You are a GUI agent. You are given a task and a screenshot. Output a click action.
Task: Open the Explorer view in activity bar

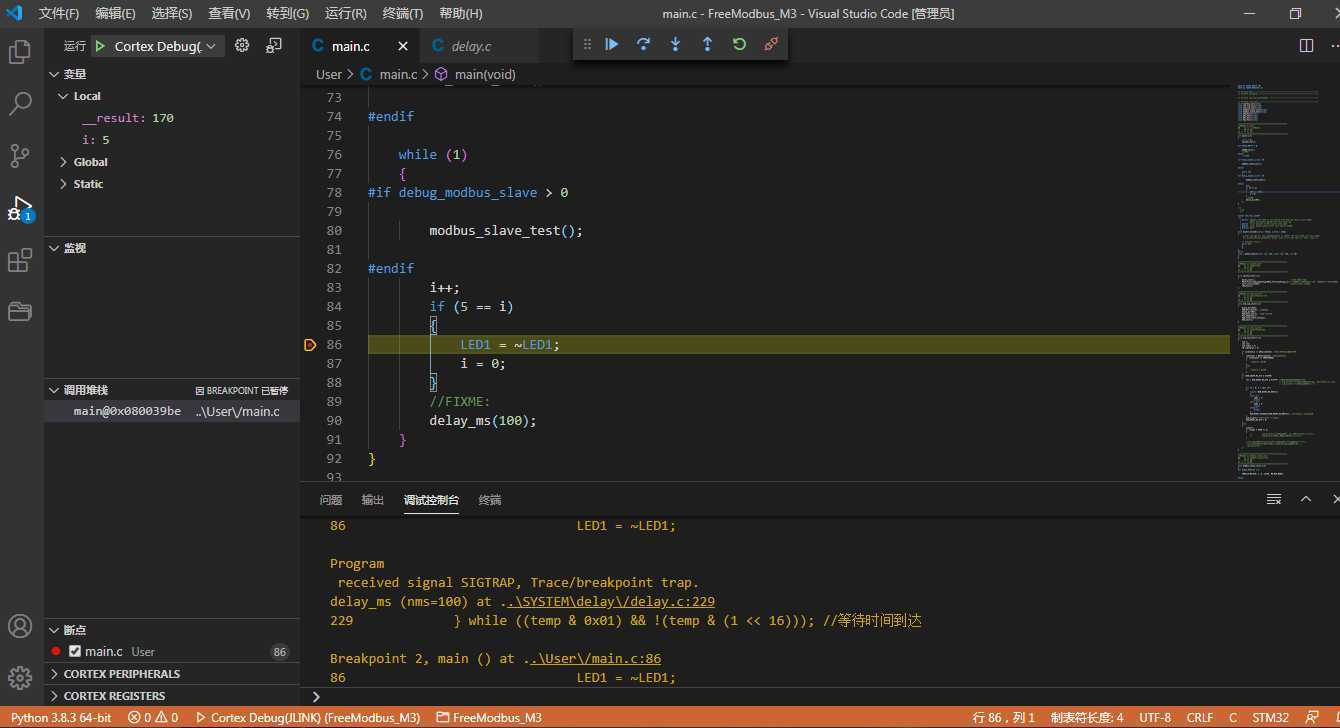[x=19, y=52]
